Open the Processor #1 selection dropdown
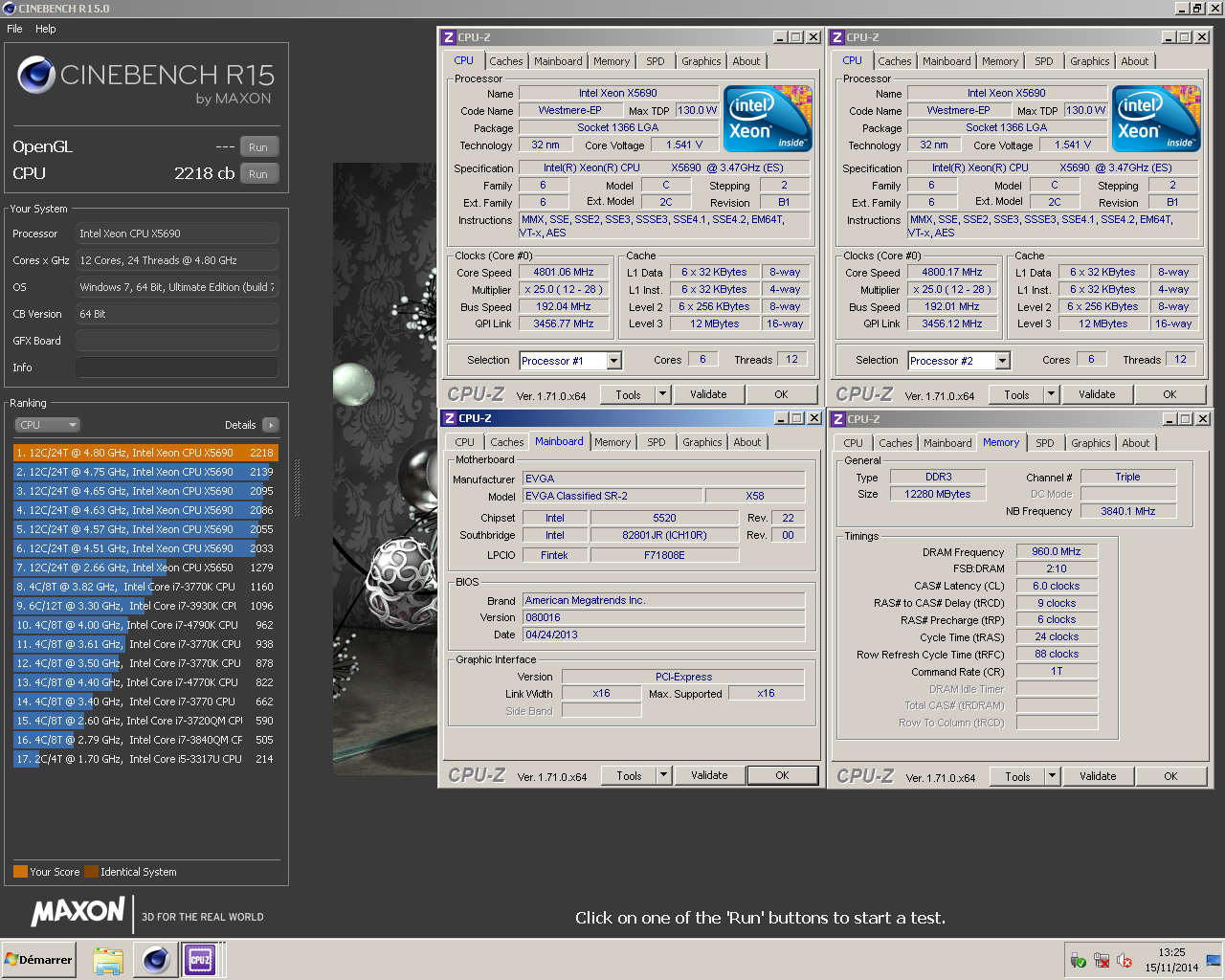 click(x=614, y=361)
